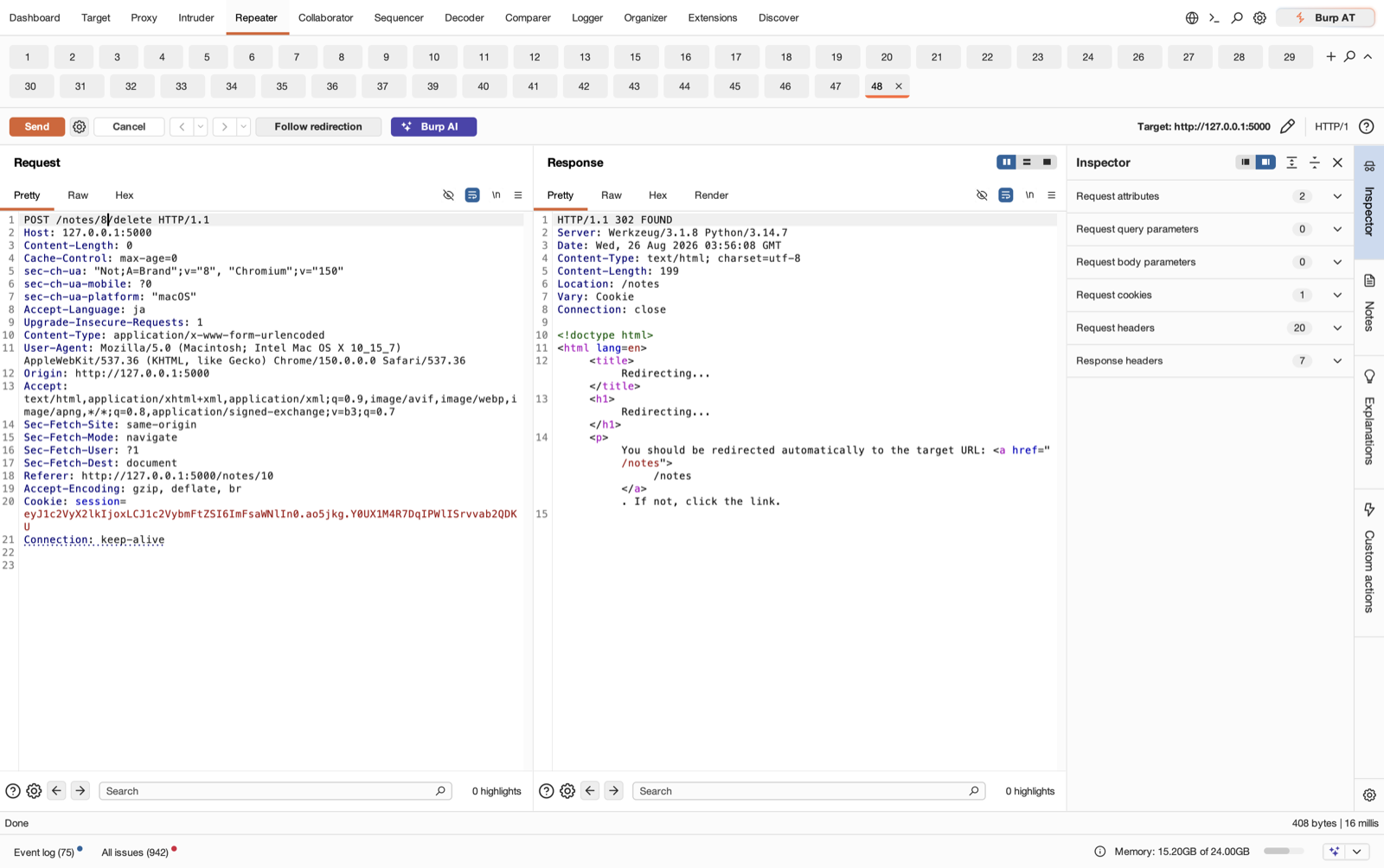
Task: Open Custom actions side panel
Action: pos(1369,558)
